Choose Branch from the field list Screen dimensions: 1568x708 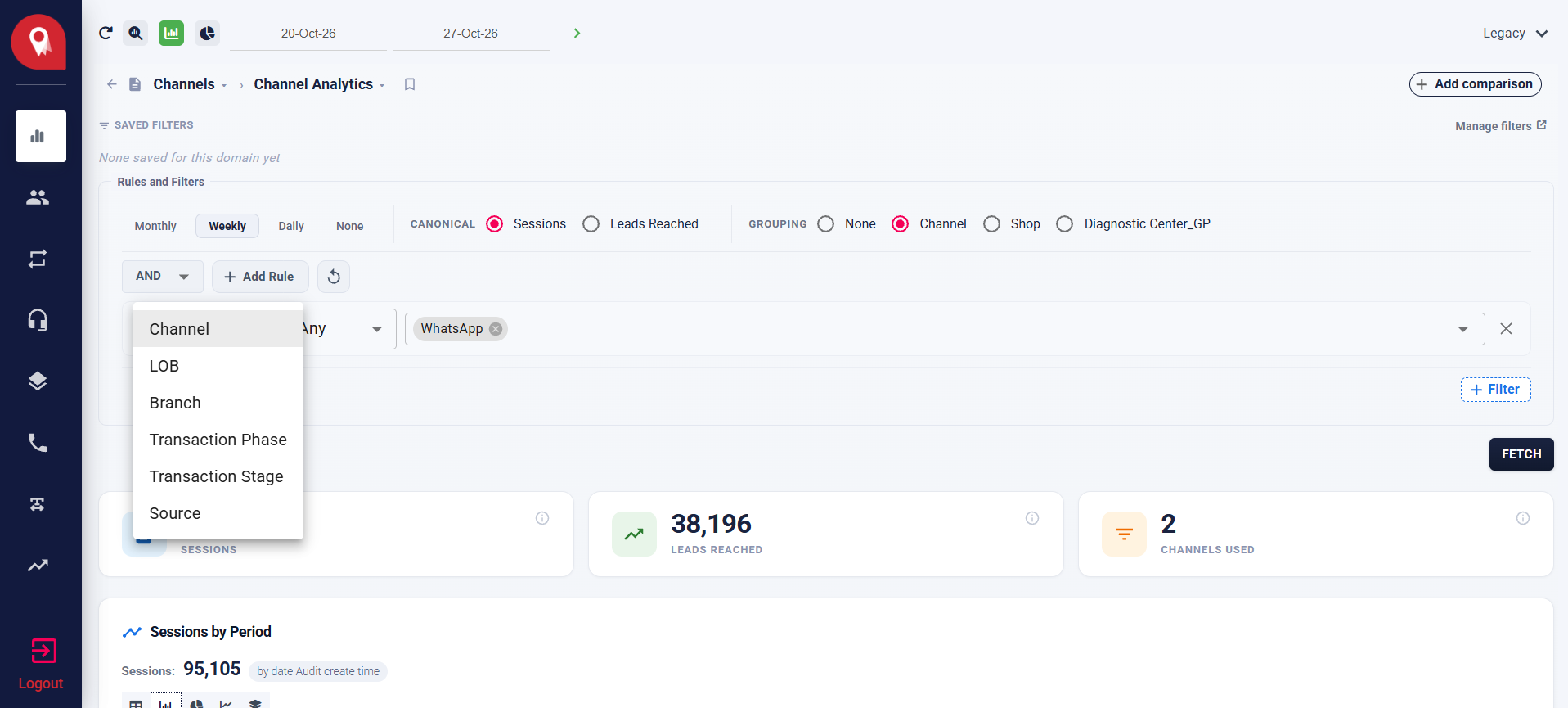click(x=218, y=403)
